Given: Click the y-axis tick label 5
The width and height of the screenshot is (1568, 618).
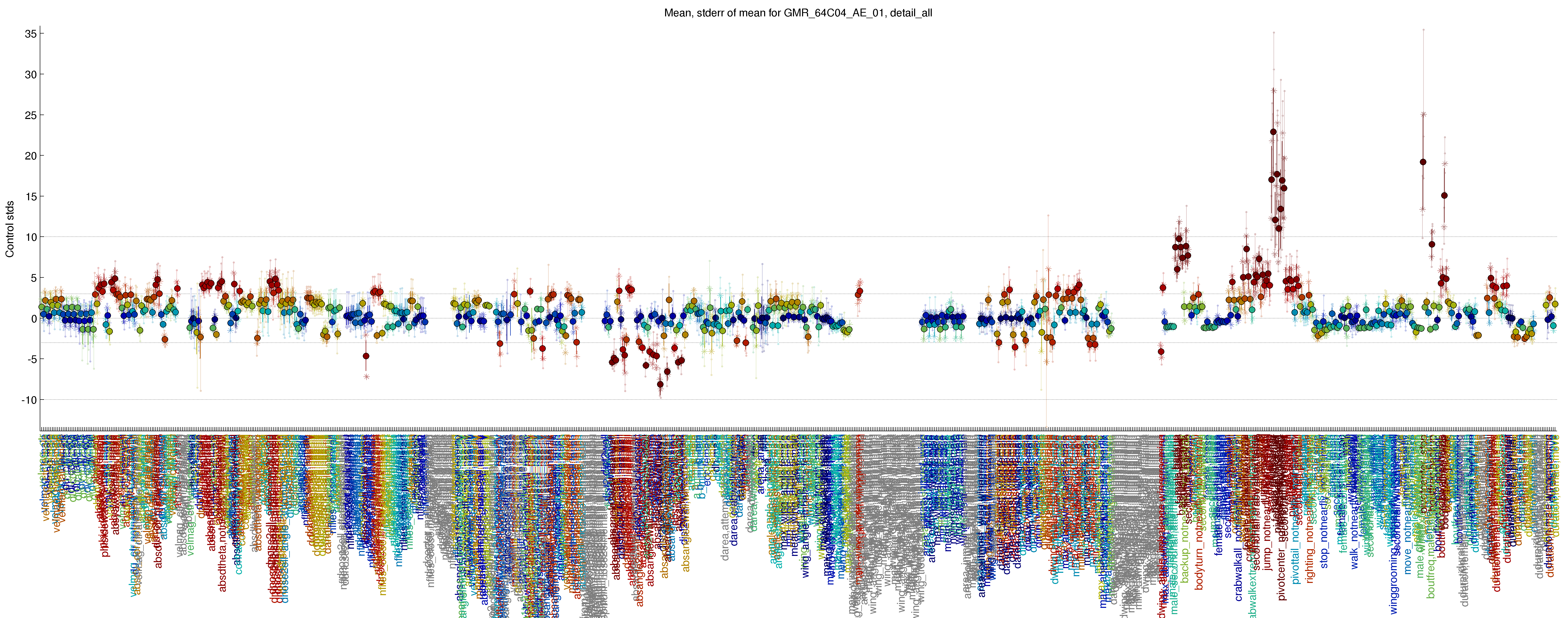Looking at the screenshot, I should coord(34,278).
